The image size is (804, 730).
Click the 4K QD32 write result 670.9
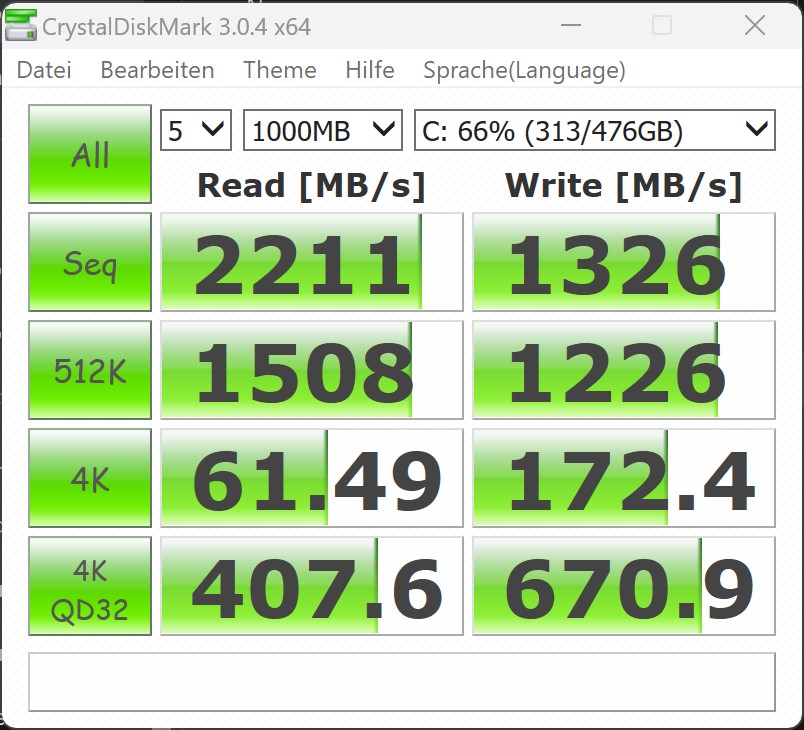click(624, 586)
